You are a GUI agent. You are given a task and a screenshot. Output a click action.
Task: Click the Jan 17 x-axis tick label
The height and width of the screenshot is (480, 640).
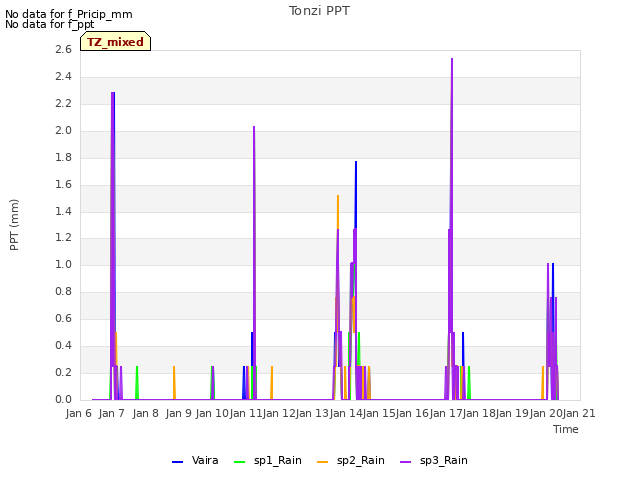tap(445, 413)
